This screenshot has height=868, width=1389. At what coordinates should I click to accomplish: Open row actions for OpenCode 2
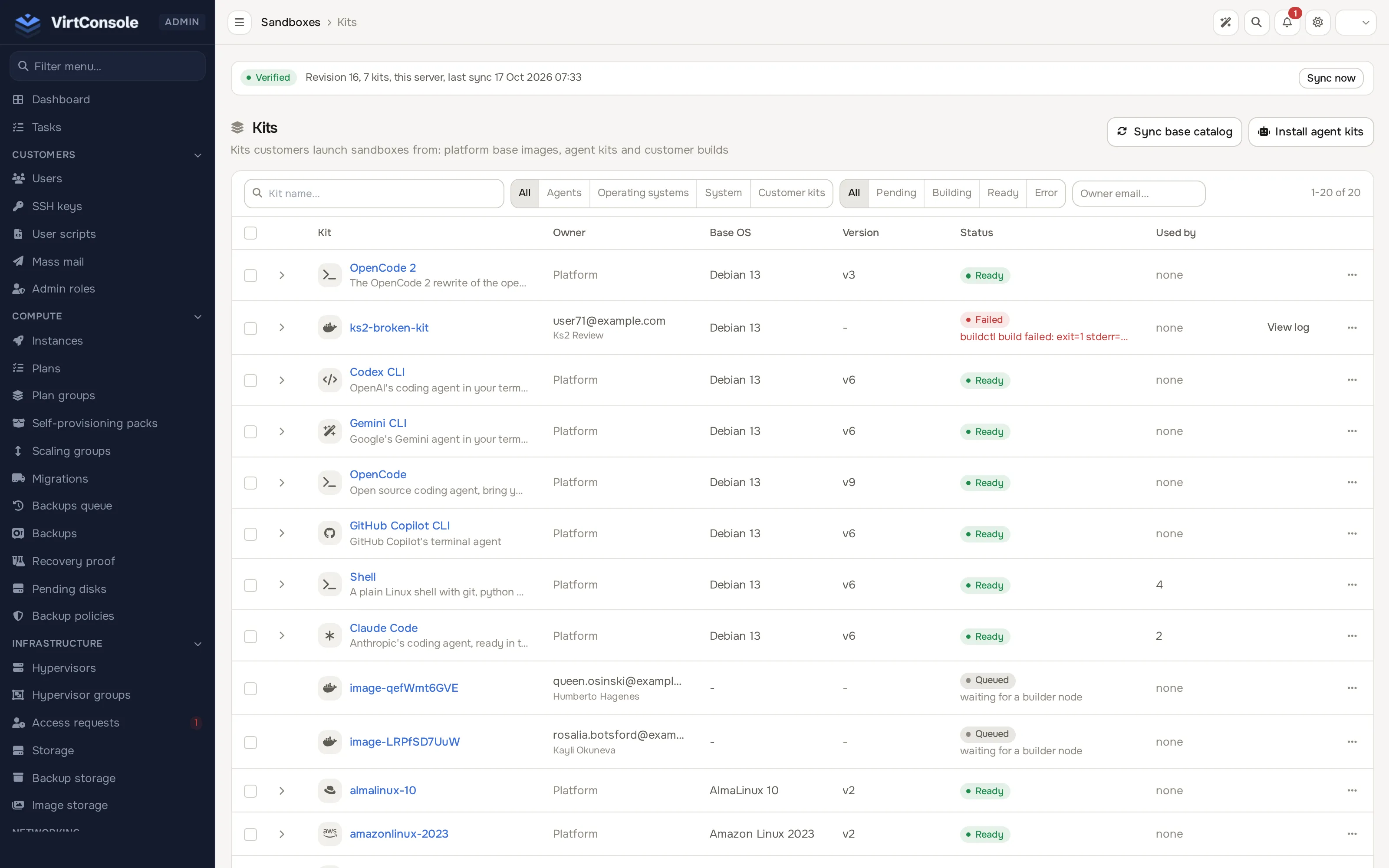coord(1352,275)
